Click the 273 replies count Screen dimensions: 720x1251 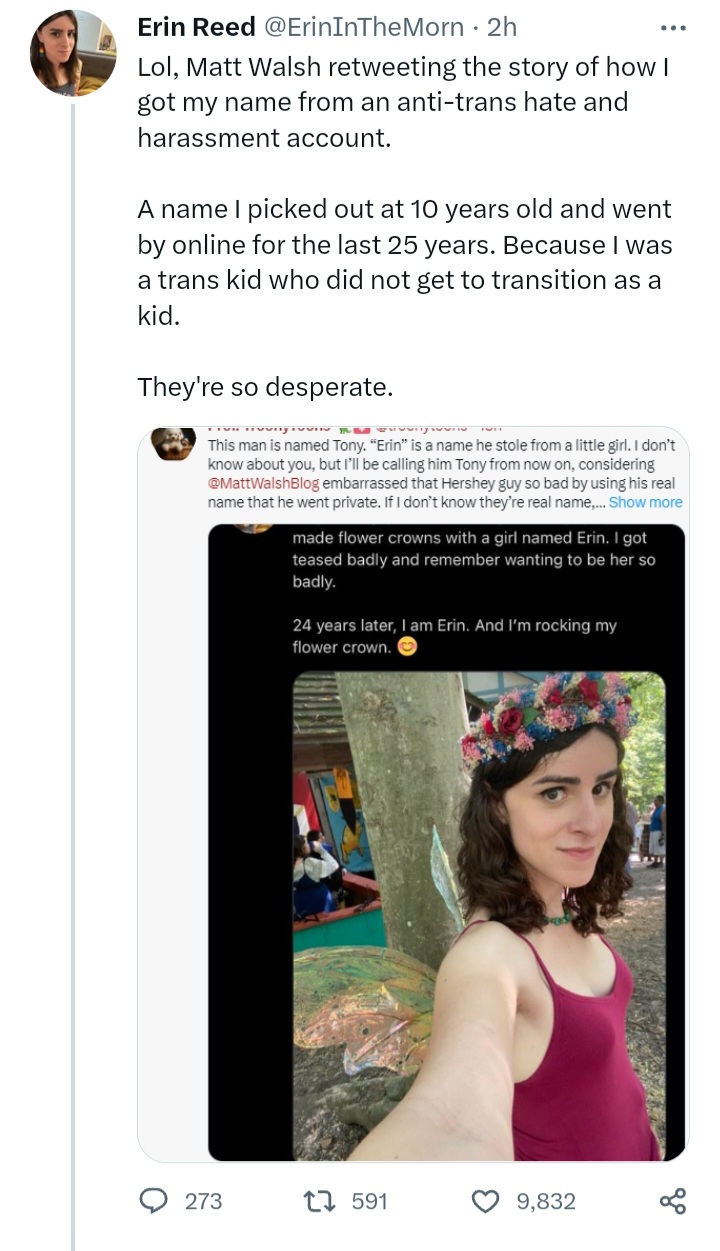pos(204,1200)
